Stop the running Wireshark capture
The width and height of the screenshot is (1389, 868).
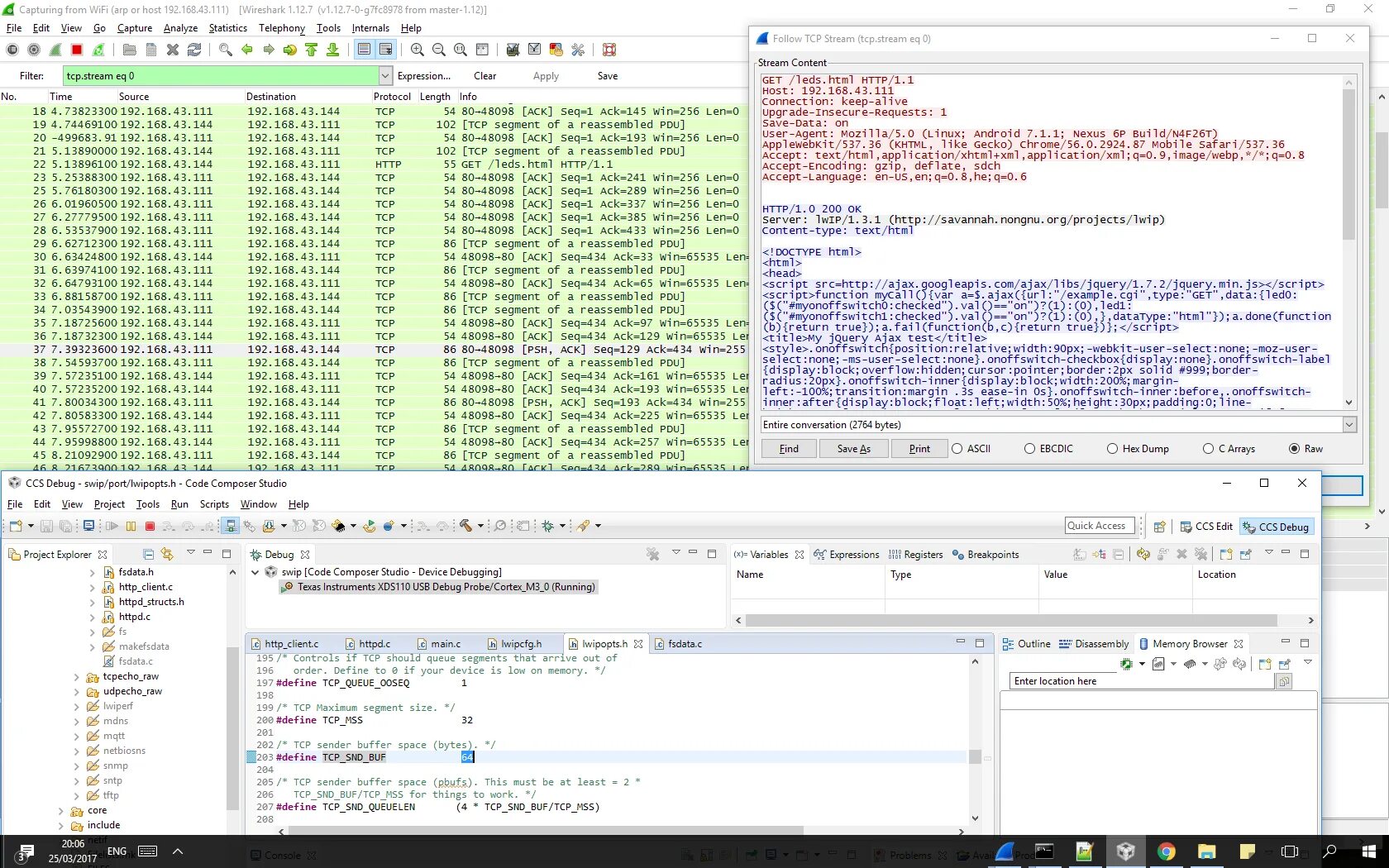click(x=77, y=50)
